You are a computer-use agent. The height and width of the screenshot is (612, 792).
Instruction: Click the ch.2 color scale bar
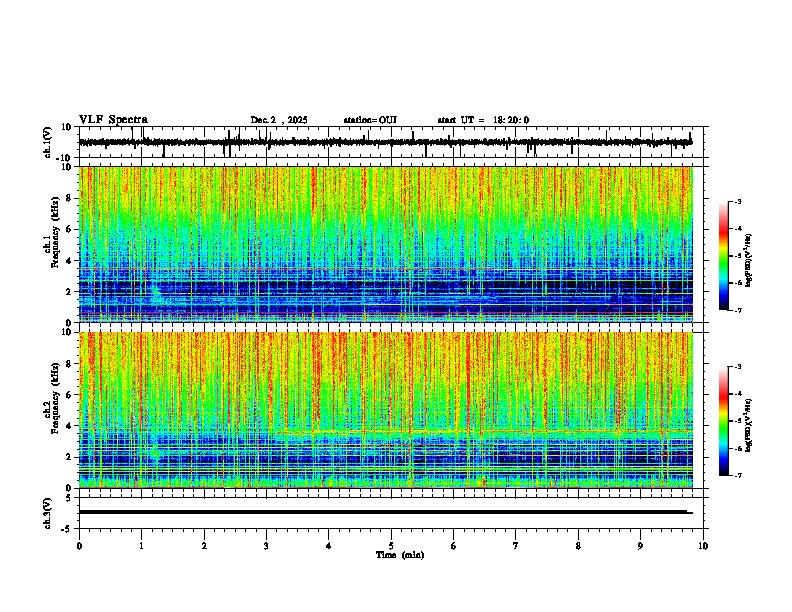(723, 421)
